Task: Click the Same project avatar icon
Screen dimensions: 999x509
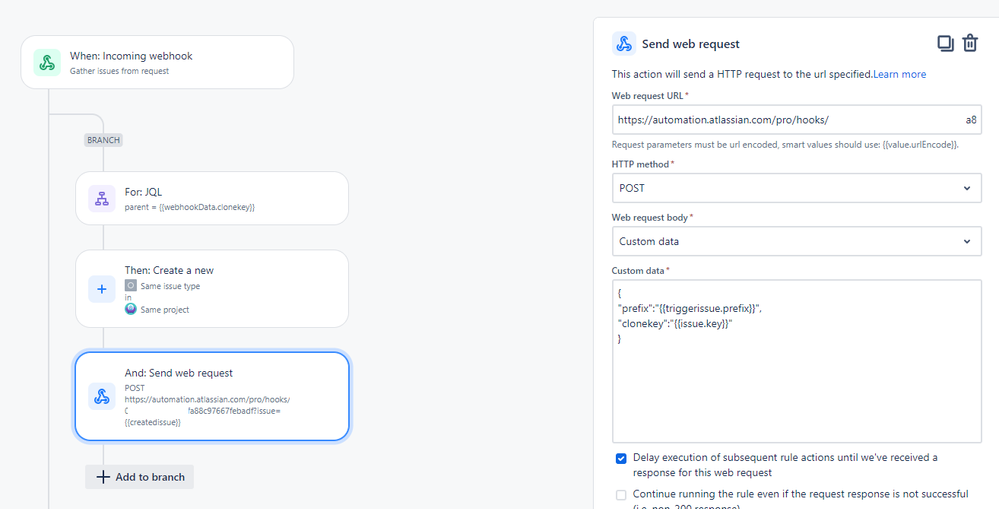Action: (131, 309)
